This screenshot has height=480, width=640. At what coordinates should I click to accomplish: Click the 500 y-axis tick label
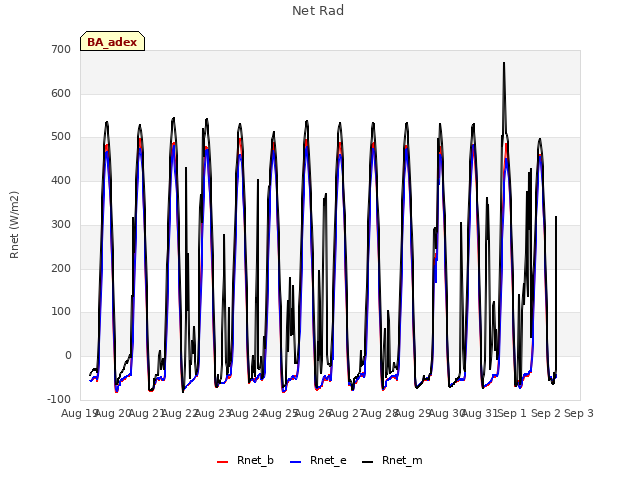click(61, 137)
